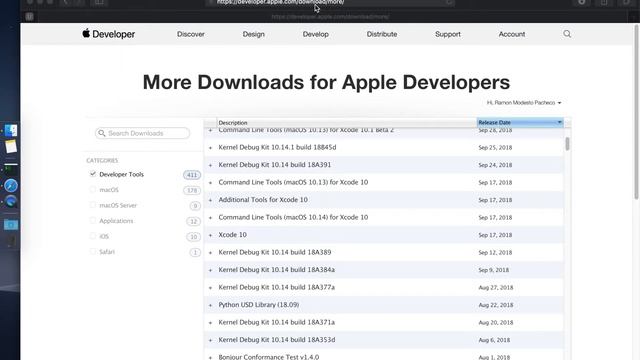
Task: Select Bonjour Conformance Test v1.4.0 title
Action: [x=269, y=357]
